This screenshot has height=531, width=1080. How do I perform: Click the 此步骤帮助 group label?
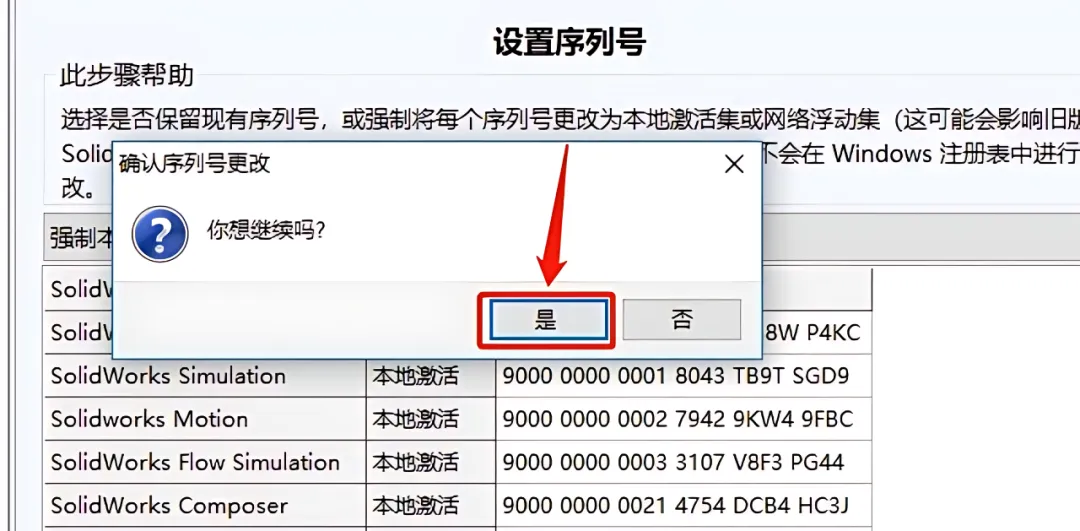(x=126, y=76)
